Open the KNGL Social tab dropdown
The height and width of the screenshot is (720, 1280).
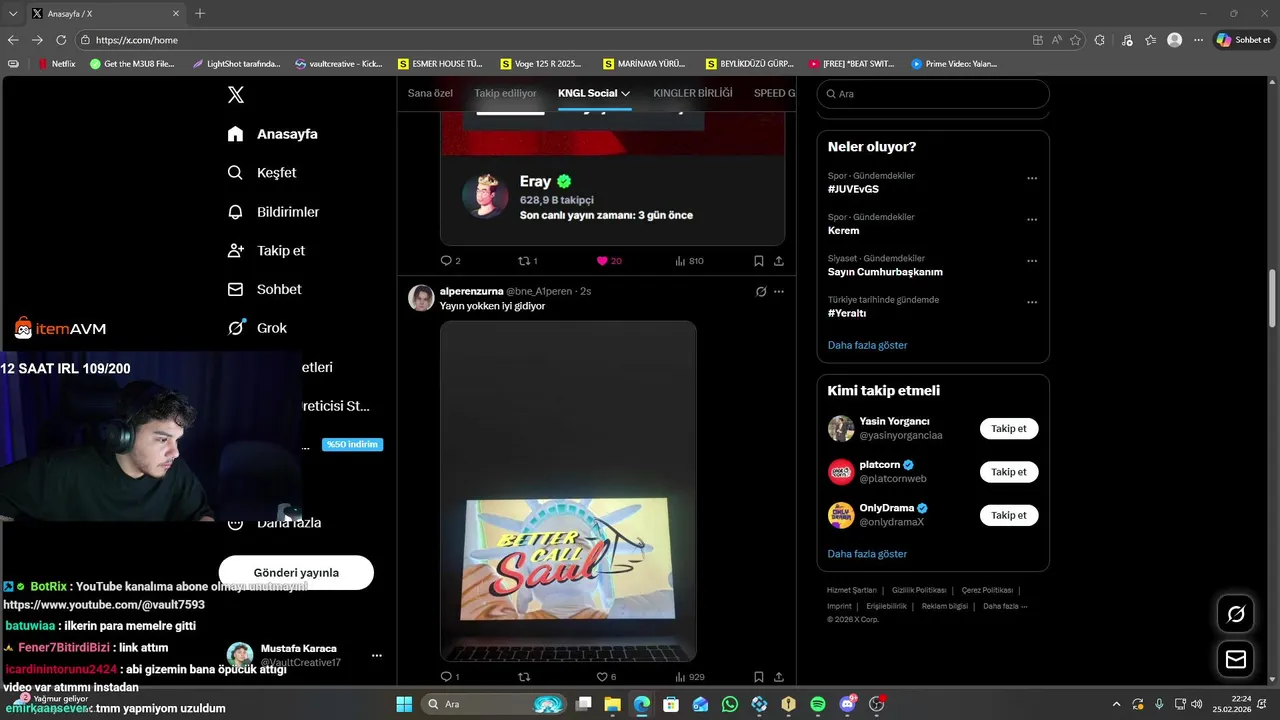pos(594,93)
